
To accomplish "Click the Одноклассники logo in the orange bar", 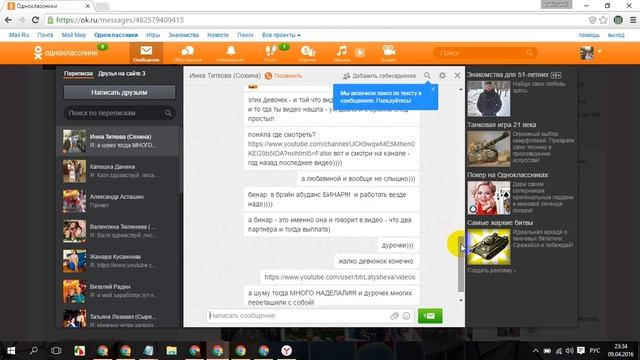I will [66, 53].
